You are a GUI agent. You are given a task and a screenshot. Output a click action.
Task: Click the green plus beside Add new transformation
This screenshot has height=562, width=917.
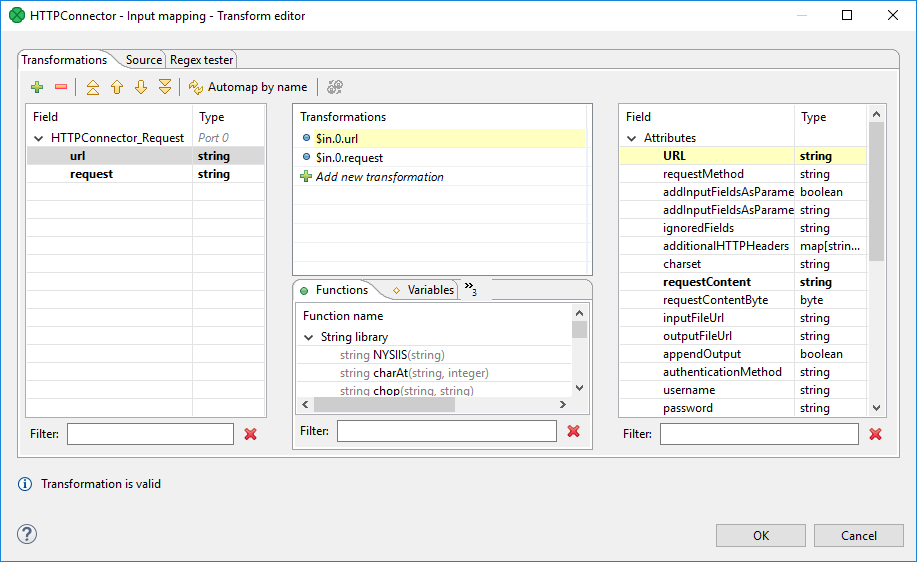(305, 176)
